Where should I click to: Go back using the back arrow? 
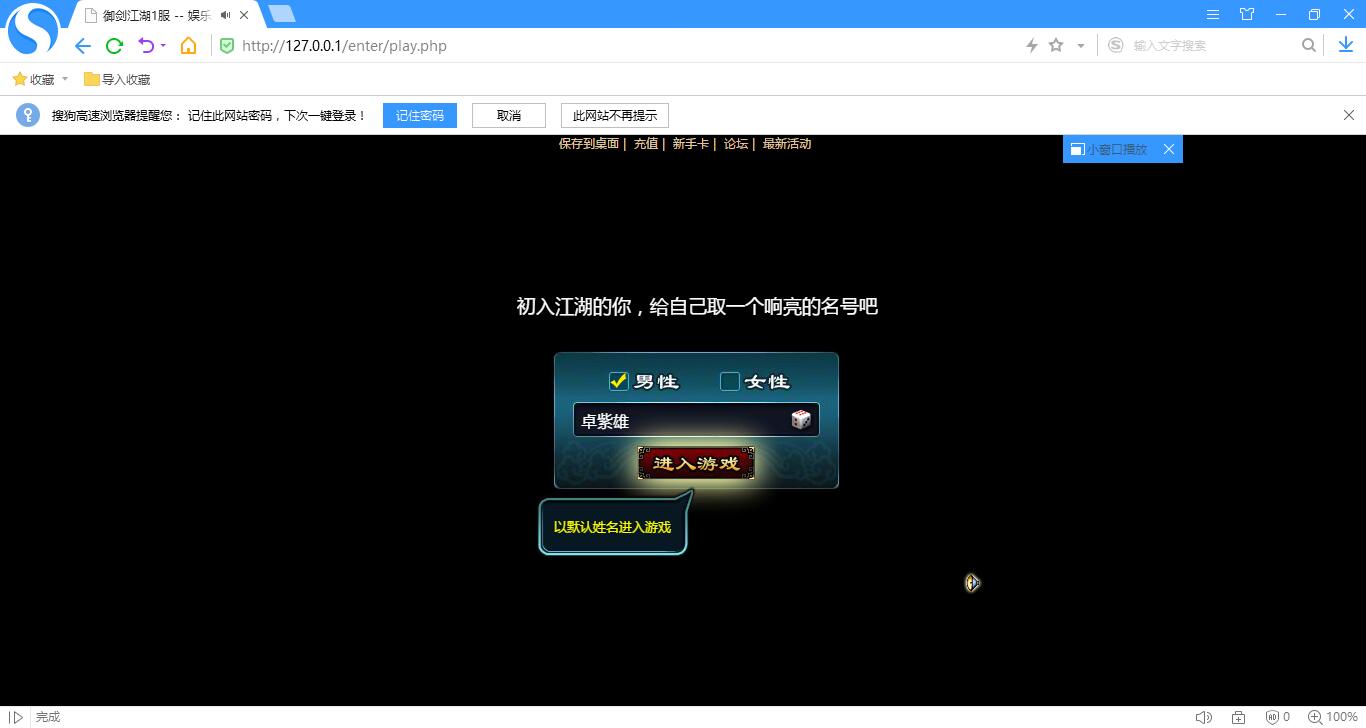[83, 46]
